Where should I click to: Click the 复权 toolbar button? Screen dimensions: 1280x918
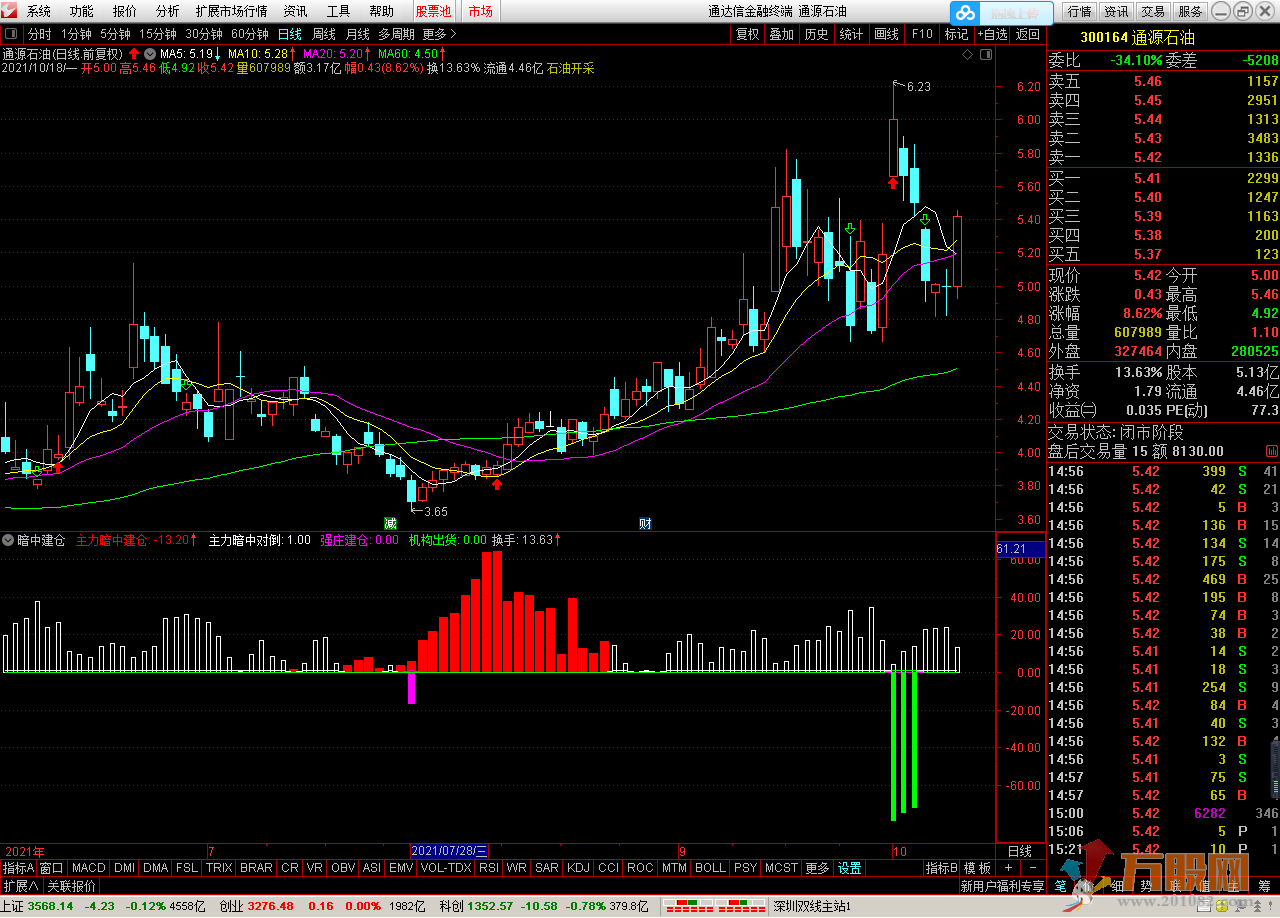(748, 34)
